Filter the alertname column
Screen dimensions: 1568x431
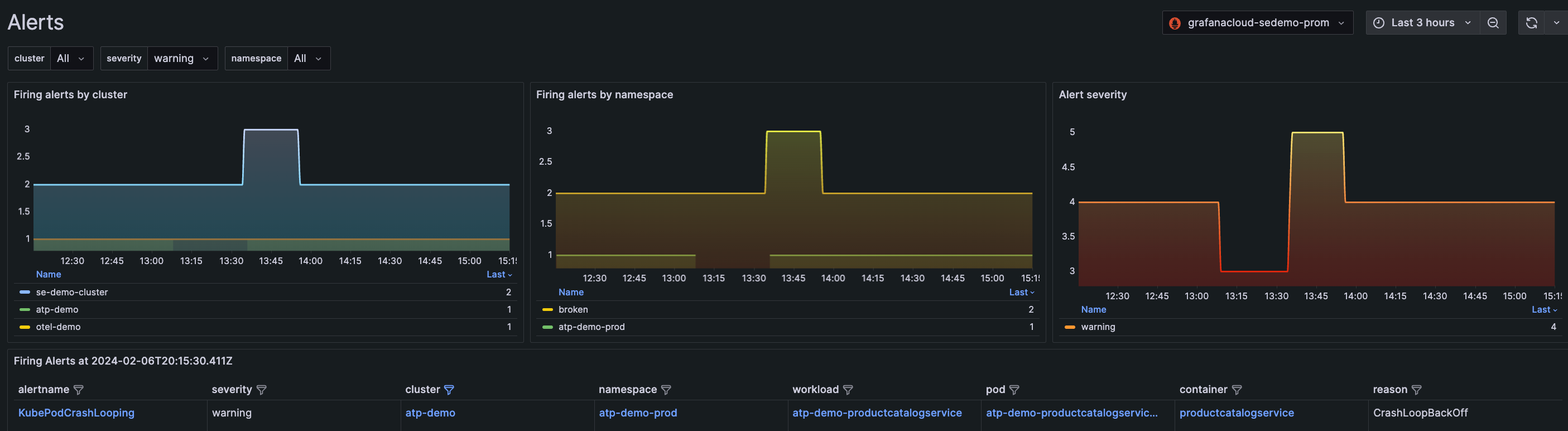79,390
